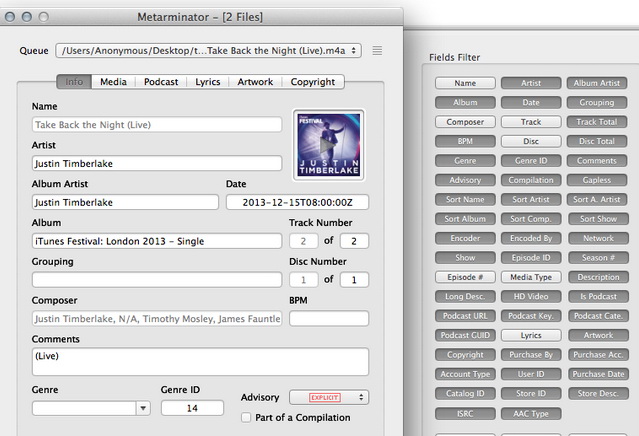Click the Comments text area
Viewport: 639px width, 436px height.
201,361
